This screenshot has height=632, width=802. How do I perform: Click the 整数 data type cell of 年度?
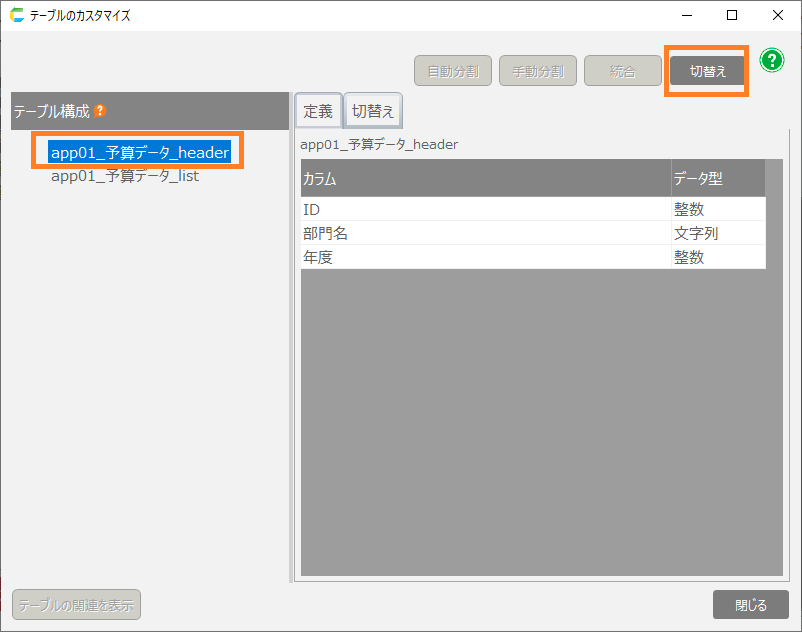coord(717,257)
